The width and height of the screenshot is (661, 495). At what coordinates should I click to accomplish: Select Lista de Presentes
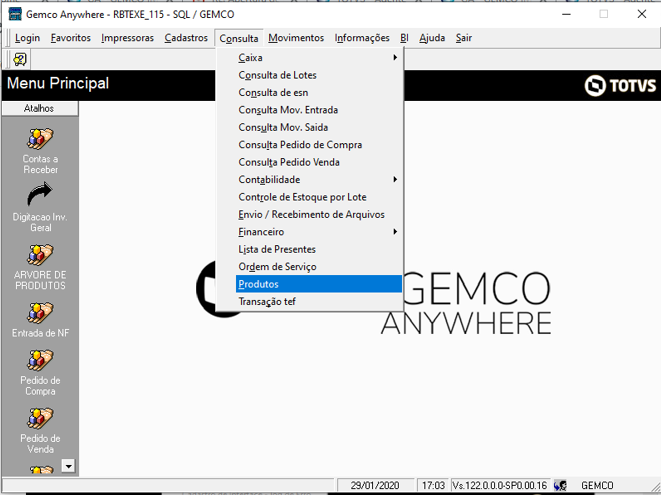pos(319,249)
